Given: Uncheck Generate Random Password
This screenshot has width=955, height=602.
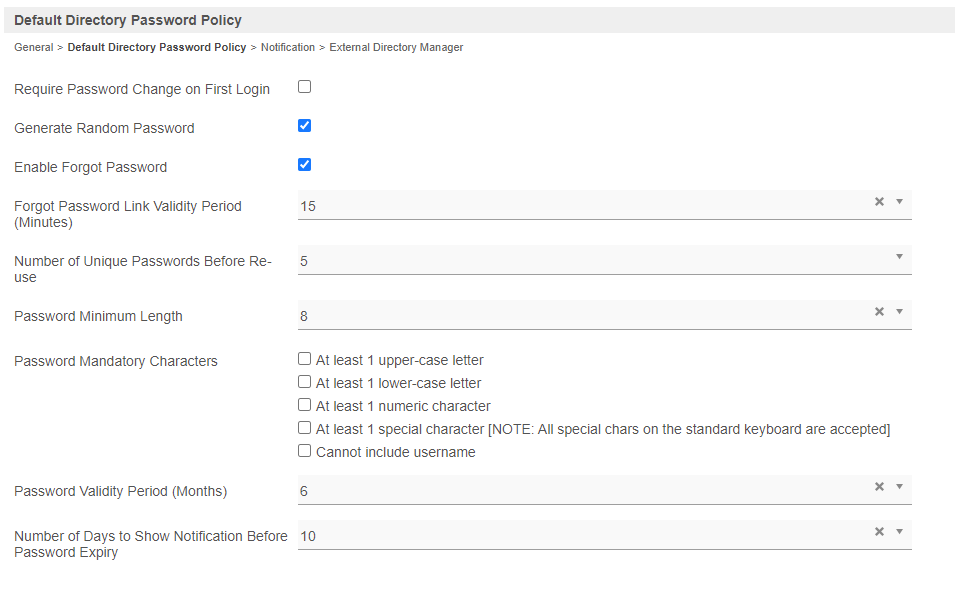Looking at the screenshot, I should click(x=305, y=126).
